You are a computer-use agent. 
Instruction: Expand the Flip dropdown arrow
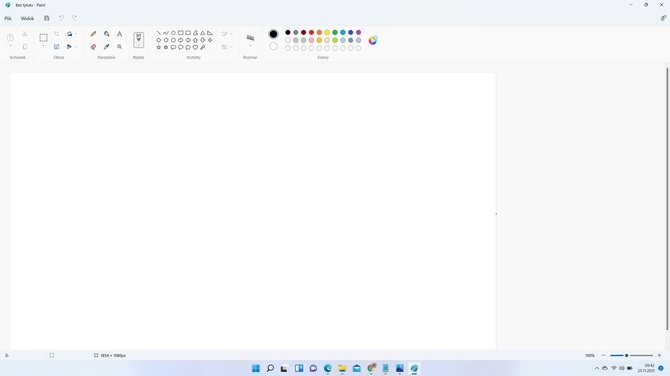point(76,47)
